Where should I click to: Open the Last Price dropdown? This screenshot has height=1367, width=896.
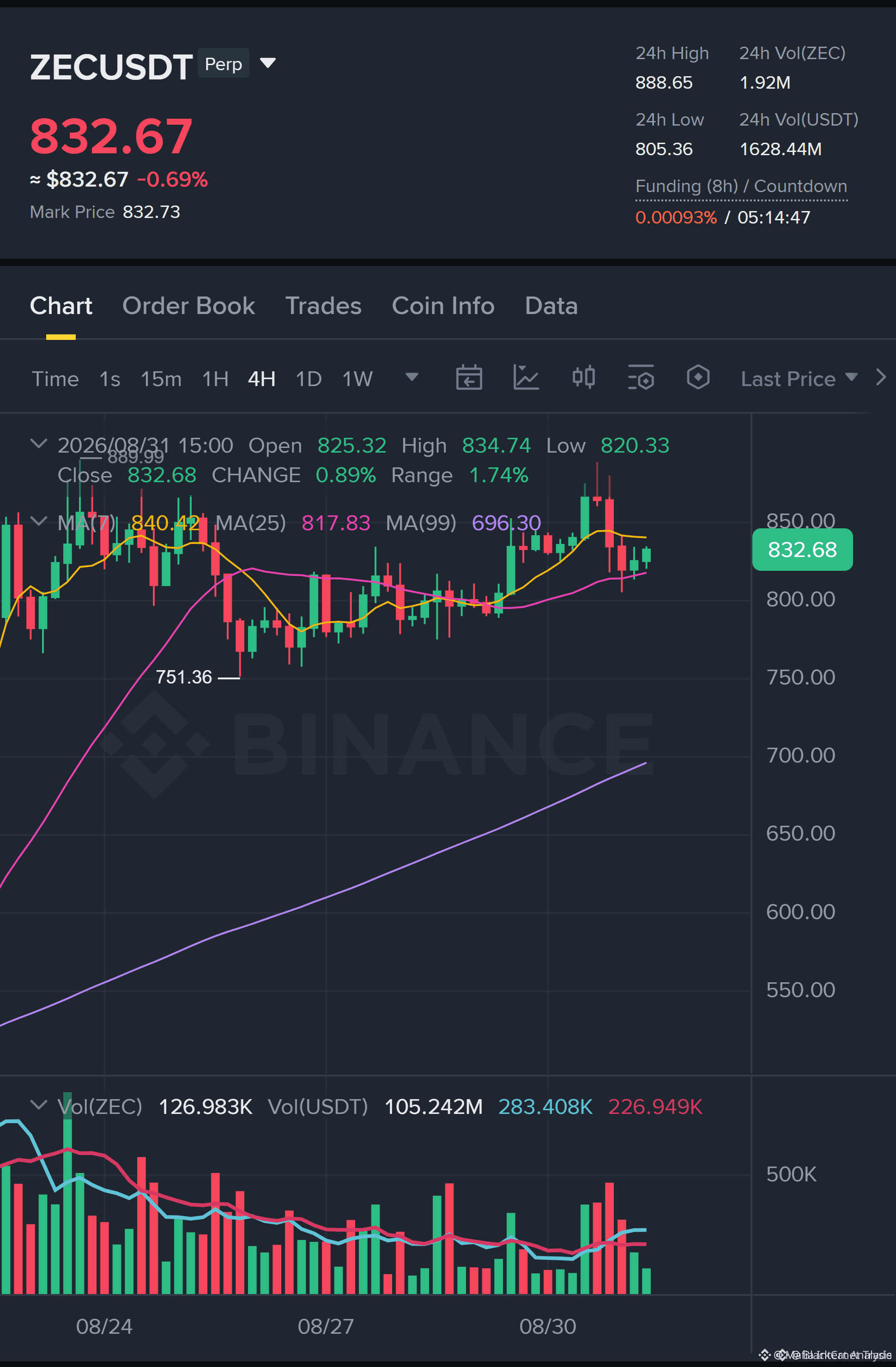click(799, 379)
